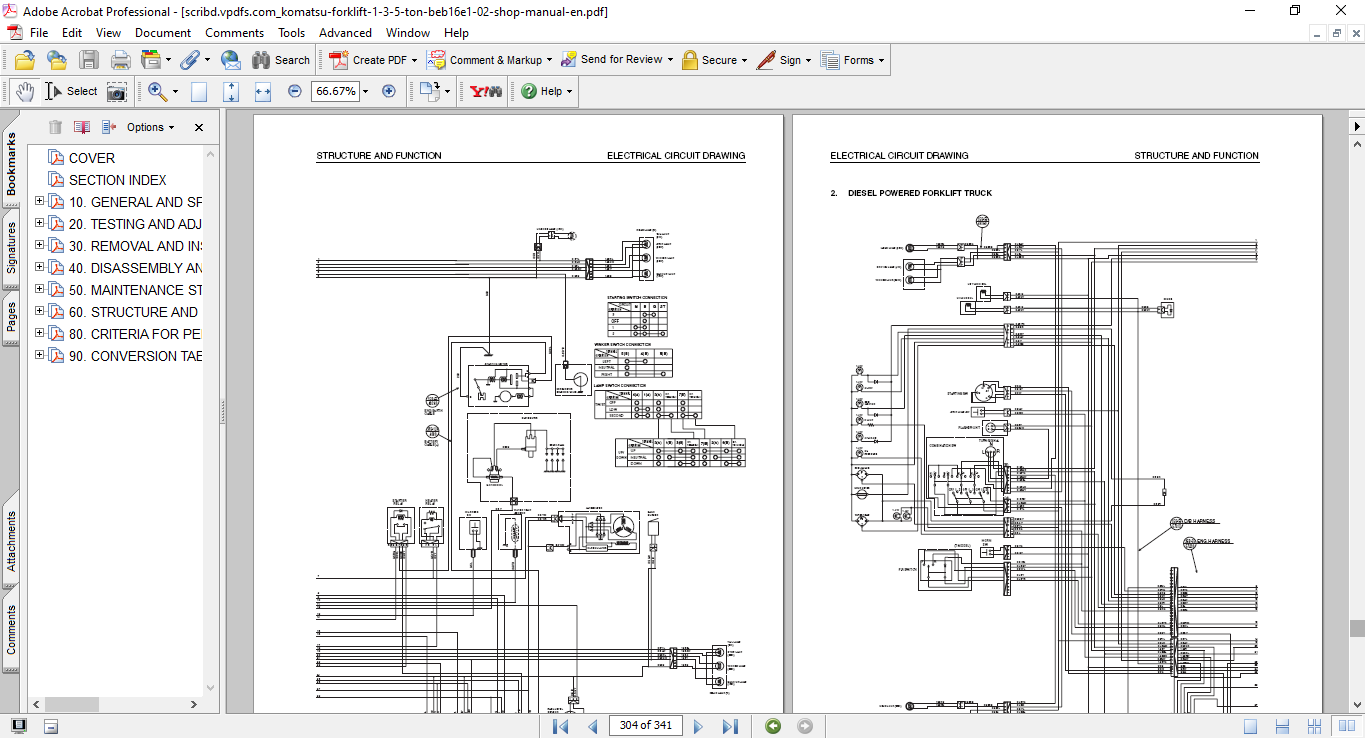This screenshot has height=738, width=1365.
Task: Open the SECTION INDEX bookmark
Action: (117, 180)
